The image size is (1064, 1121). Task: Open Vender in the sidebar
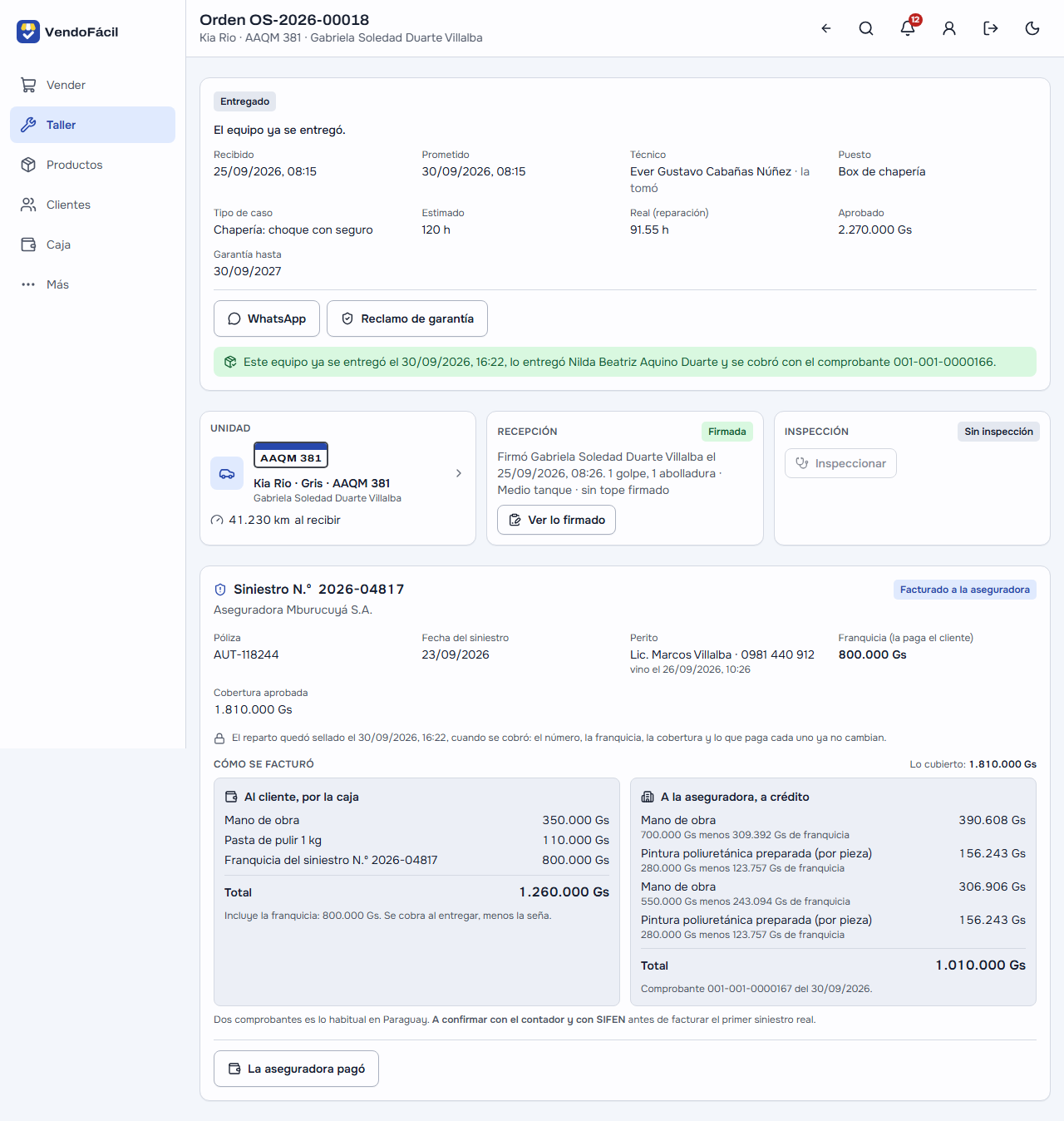(x=92, y=85)
